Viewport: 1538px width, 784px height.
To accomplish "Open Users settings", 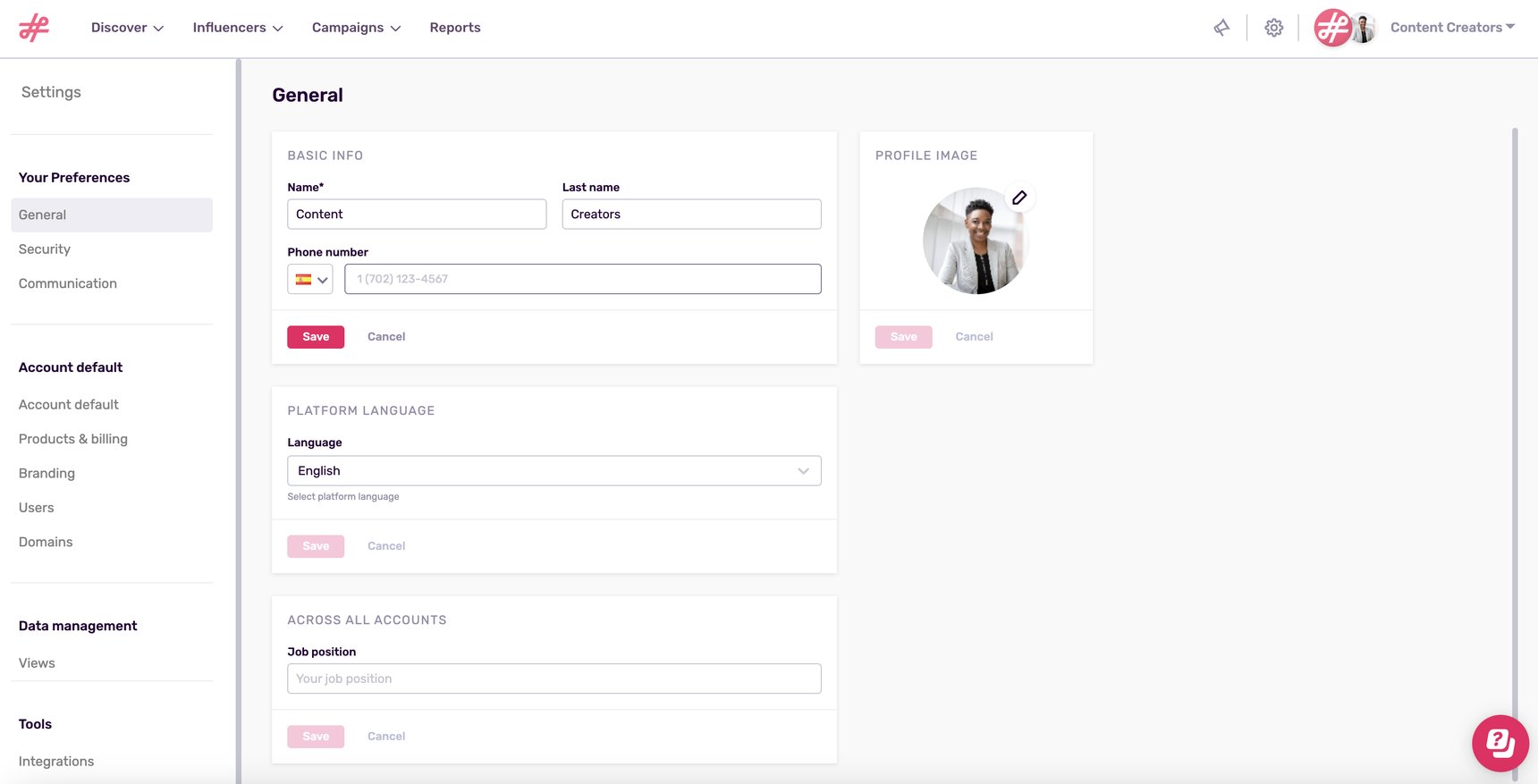I will [x=37, y=508].
